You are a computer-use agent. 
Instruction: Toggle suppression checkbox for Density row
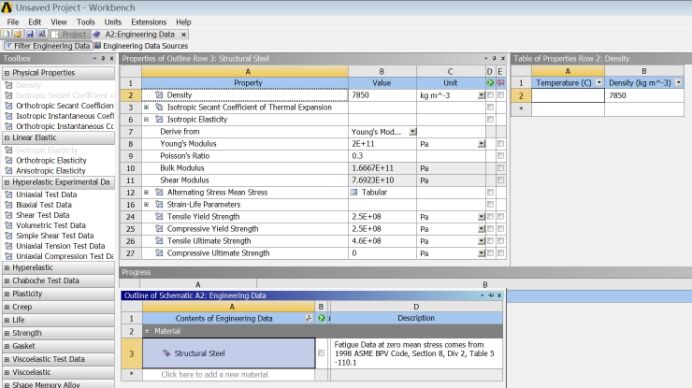490,95
